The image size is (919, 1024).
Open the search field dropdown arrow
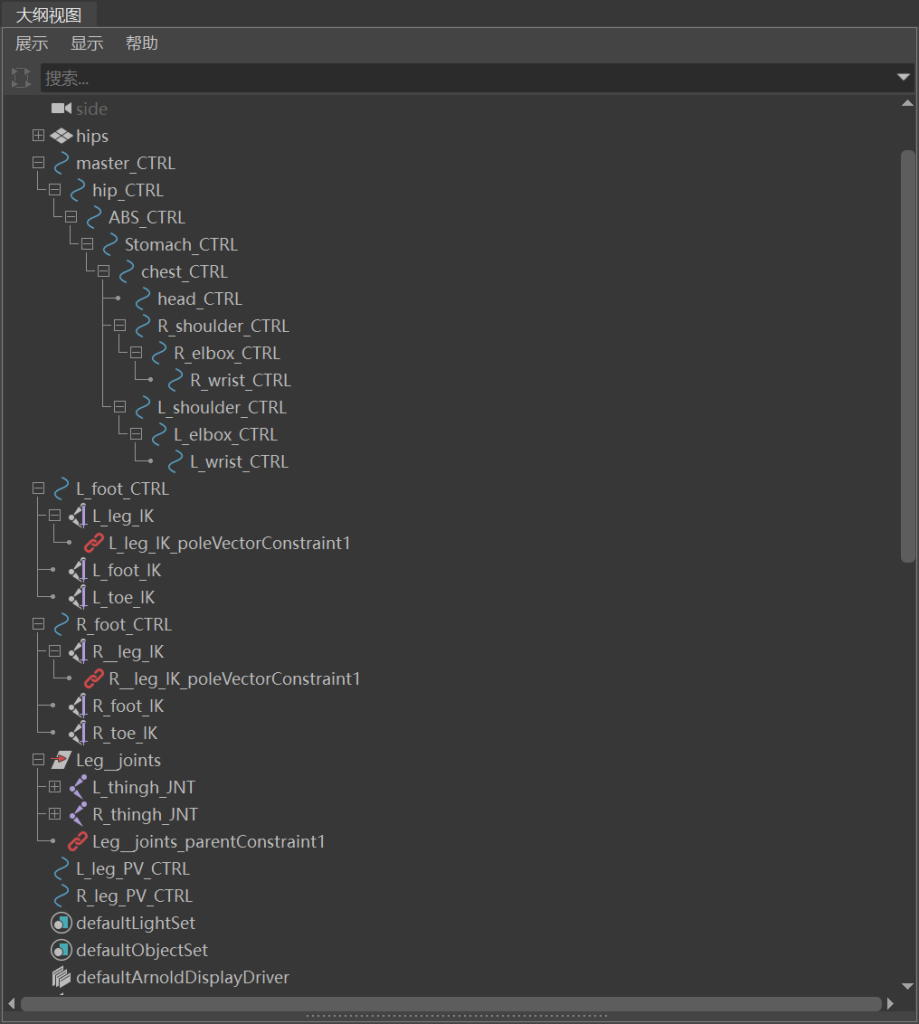(903, 77)
